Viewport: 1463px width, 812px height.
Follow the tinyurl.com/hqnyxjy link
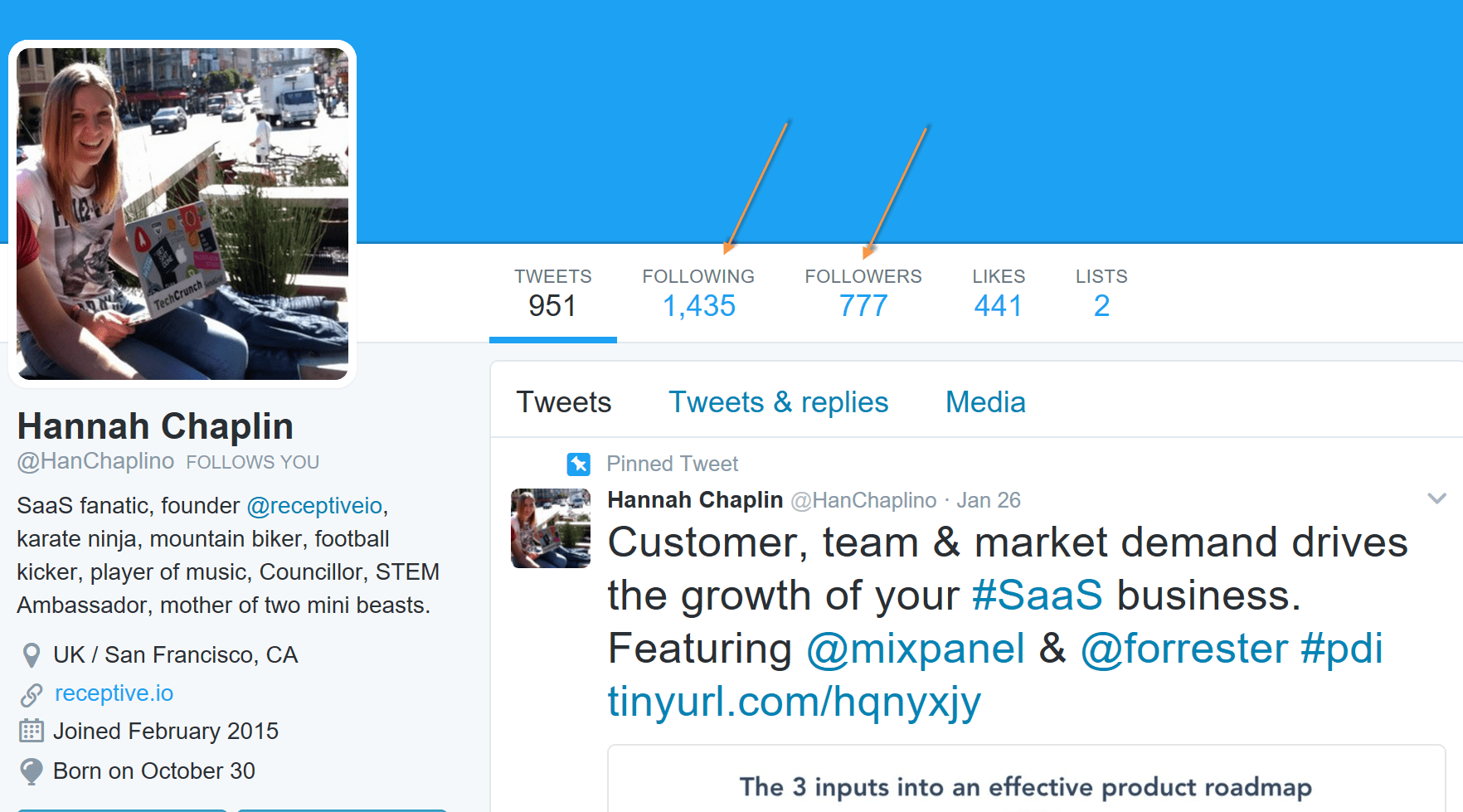(x=794, y=703)
